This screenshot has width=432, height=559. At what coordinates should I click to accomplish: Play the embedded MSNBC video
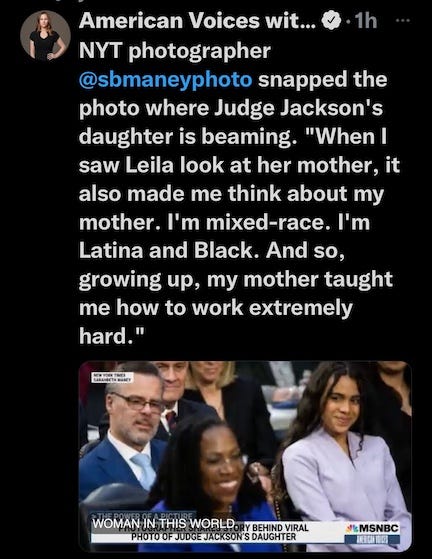click(x=245, y=456)
